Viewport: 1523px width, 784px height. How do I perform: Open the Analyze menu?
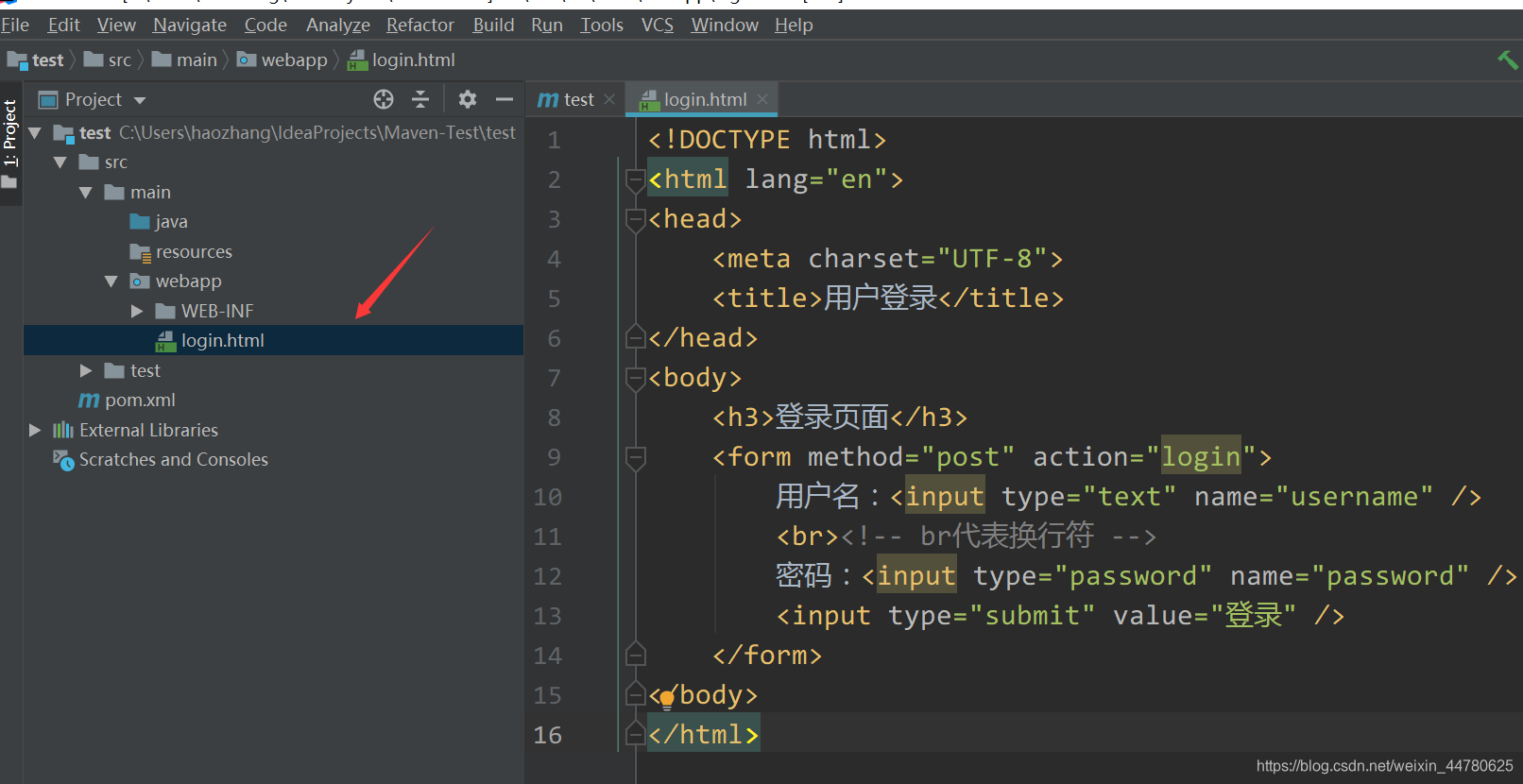338,25
